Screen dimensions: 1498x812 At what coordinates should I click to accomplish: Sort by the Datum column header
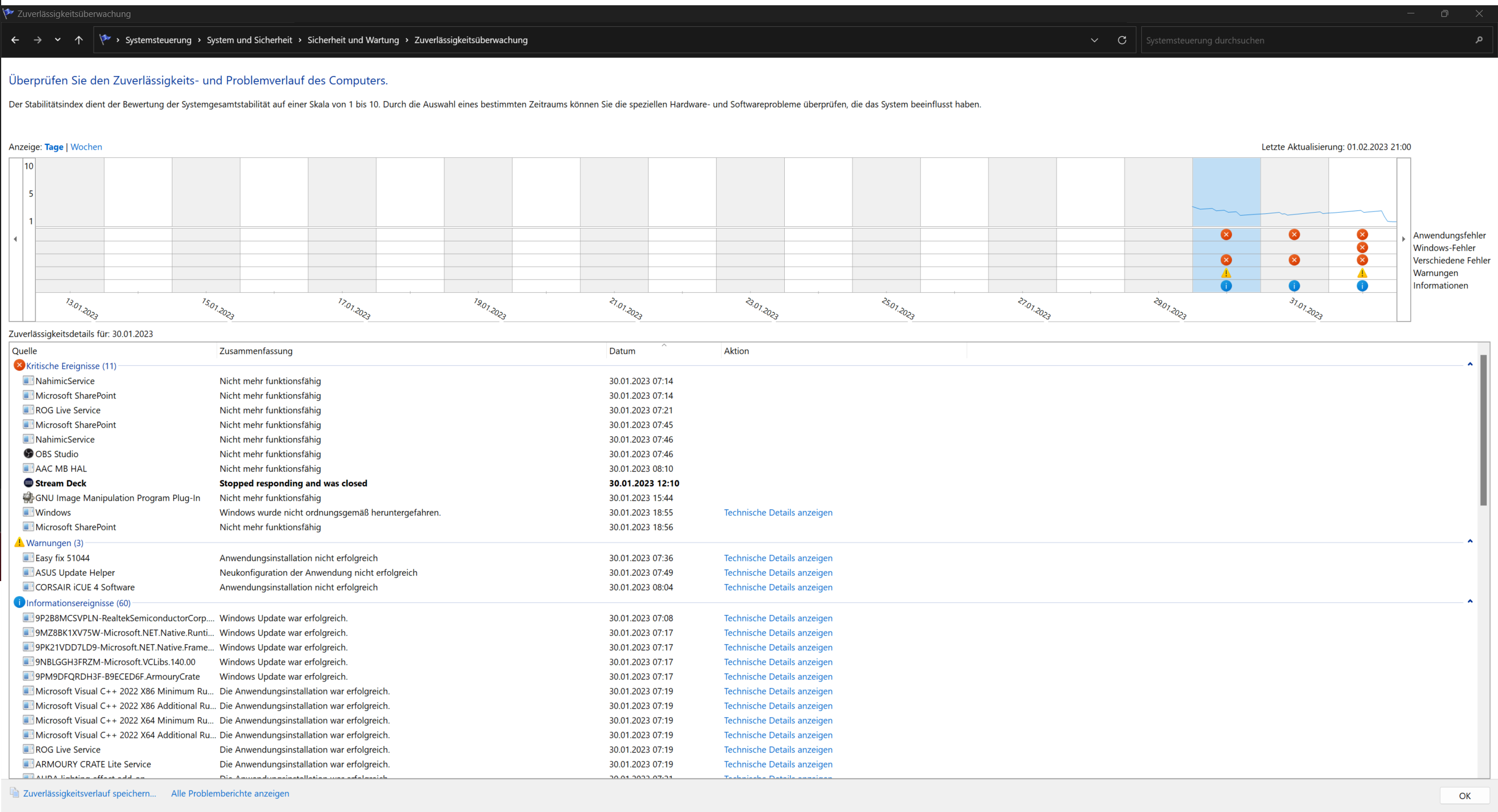pos(622,351)
